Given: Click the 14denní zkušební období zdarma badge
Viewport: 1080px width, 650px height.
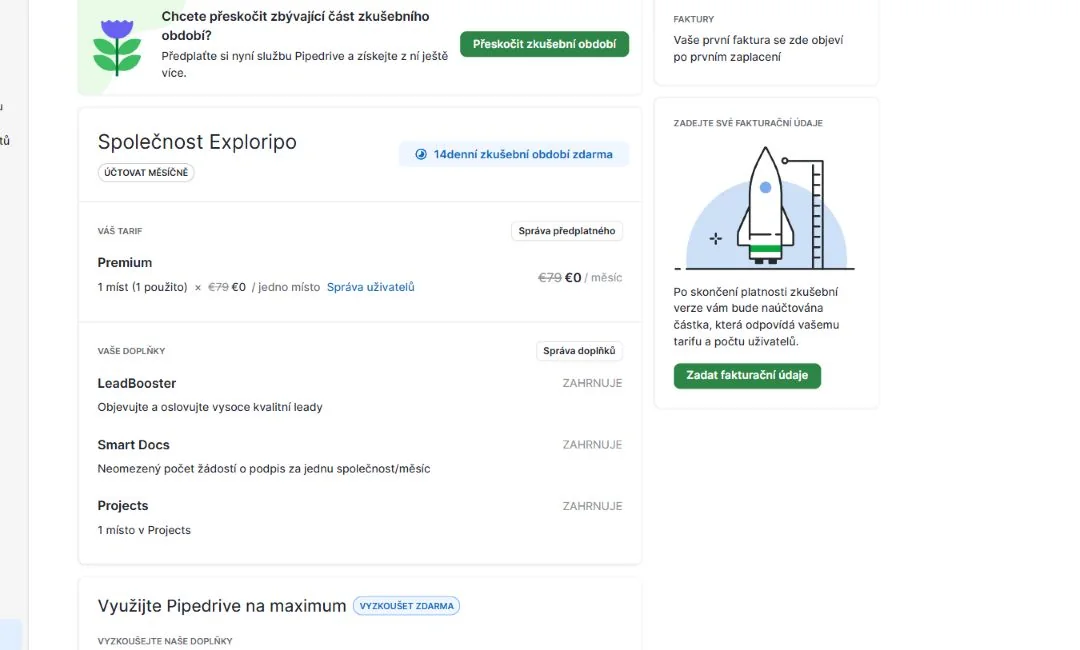Looking at the screenshot, I should tap(514, 154).
